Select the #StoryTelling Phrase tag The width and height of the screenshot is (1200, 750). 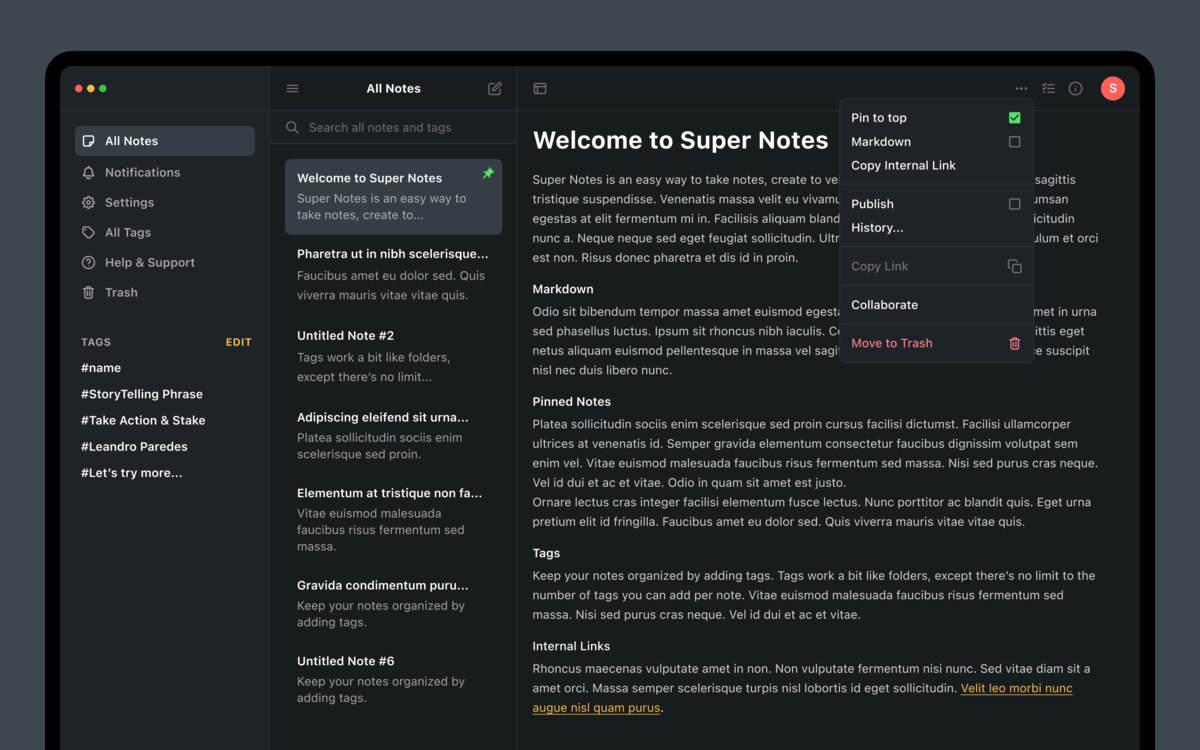pos(142,394)
